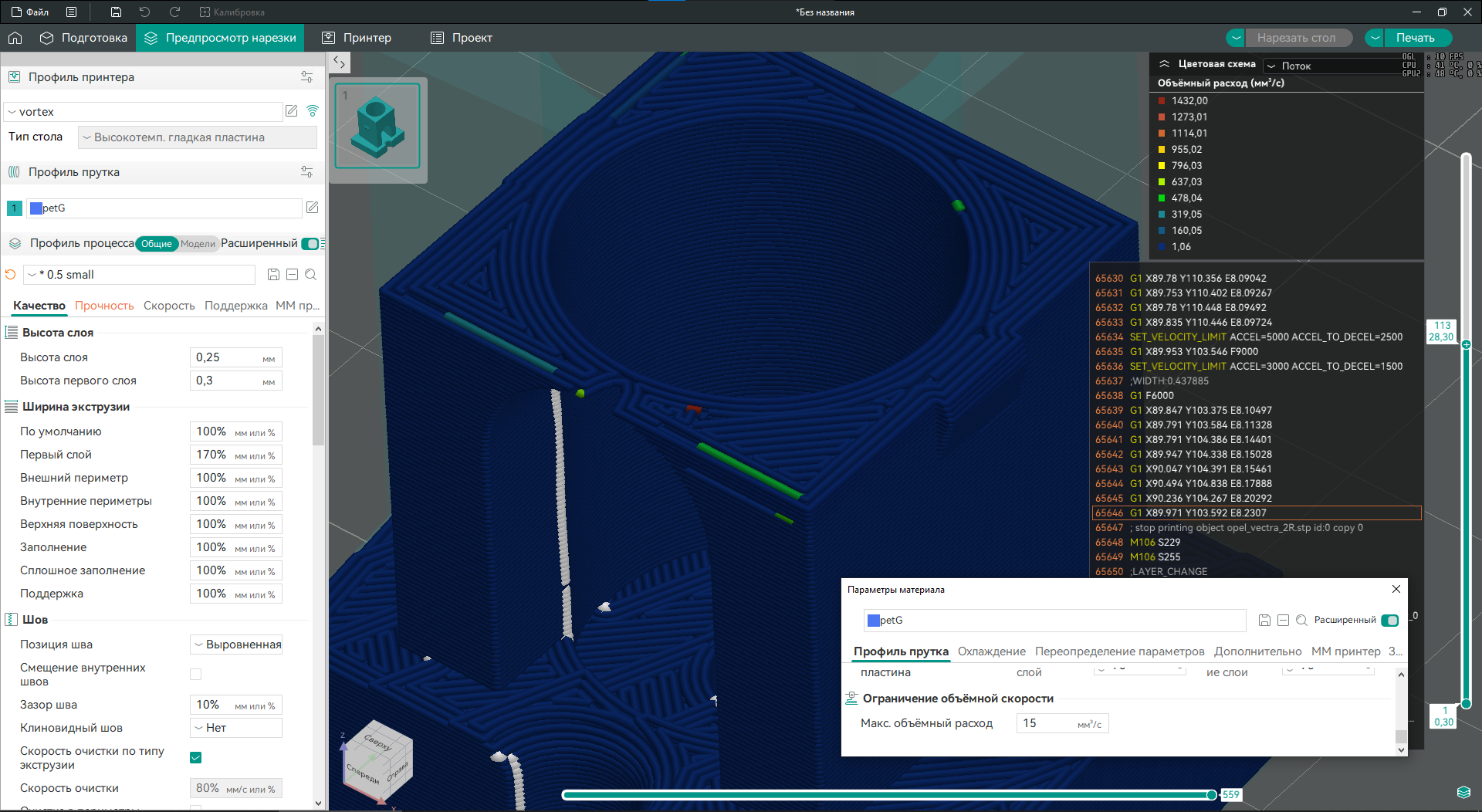Uncheck Скорость очистки по типу экструзии
This screenshot has width=1482, height=812.
(x=196, y=757)
